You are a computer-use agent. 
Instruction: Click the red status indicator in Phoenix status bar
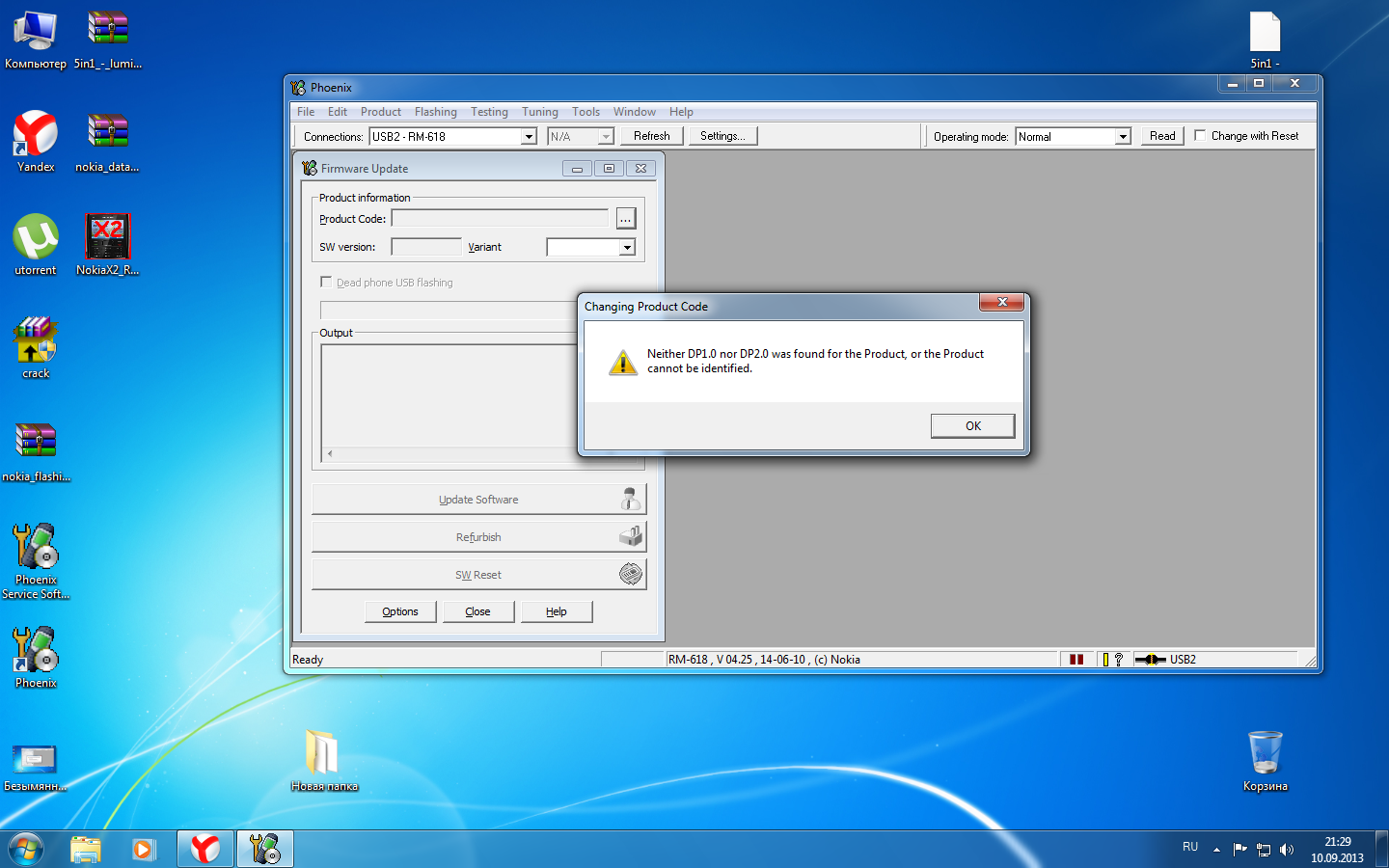point(1076,660)
